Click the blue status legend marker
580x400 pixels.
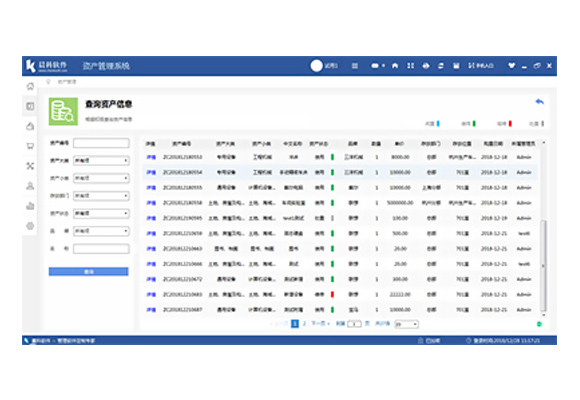pyautogui.click(x=438, y=124)
